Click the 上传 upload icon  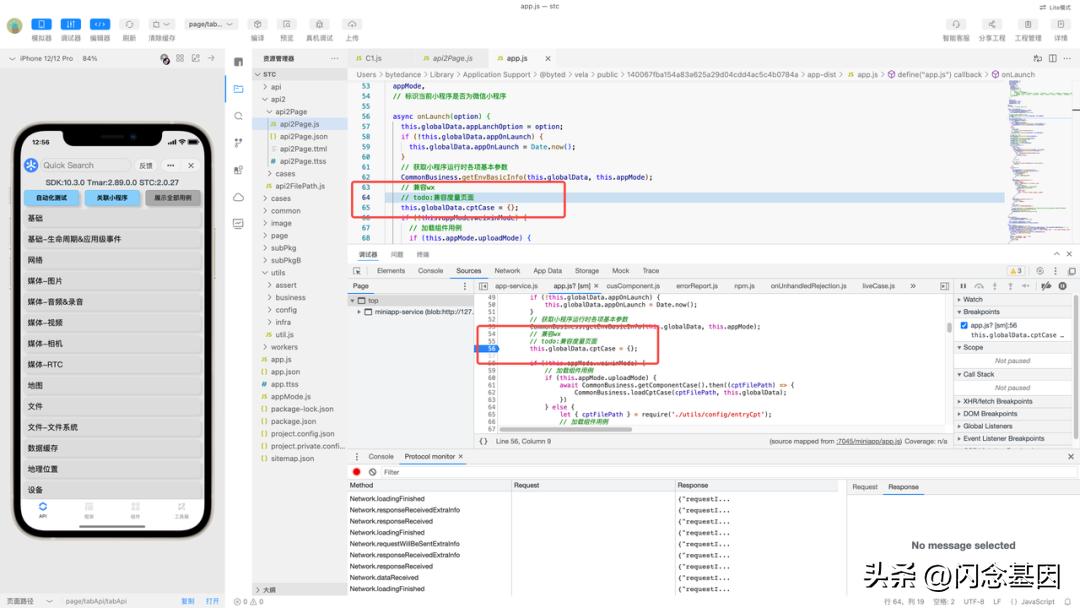click(352, 24)
